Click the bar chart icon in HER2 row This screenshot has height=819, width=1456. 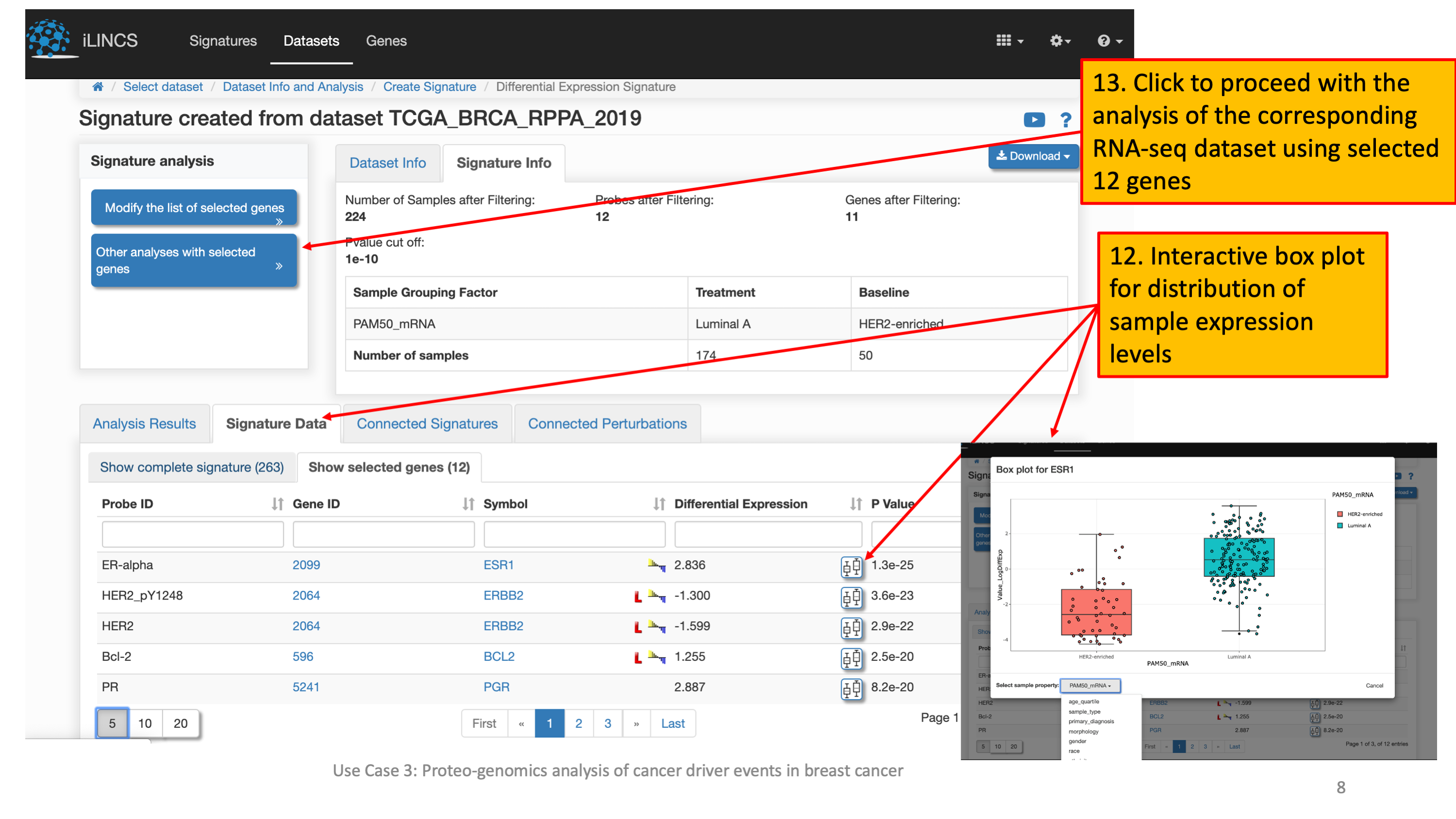pyautogui.click(x=657, y=626)
